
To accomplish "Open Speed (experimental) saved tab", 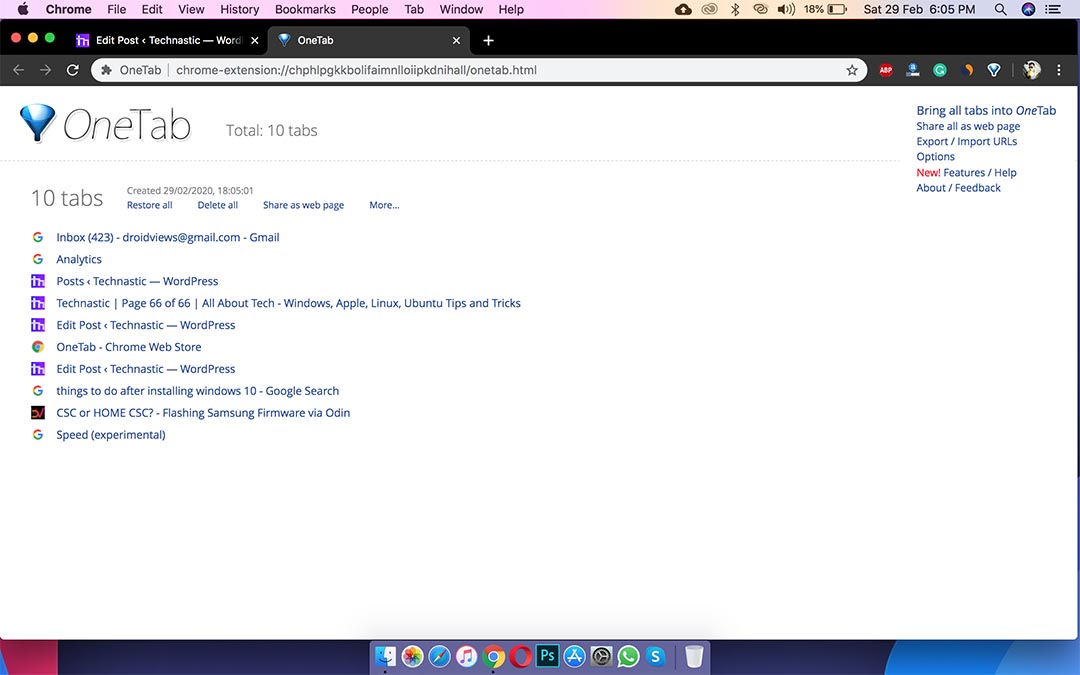I will click(111, 435).
